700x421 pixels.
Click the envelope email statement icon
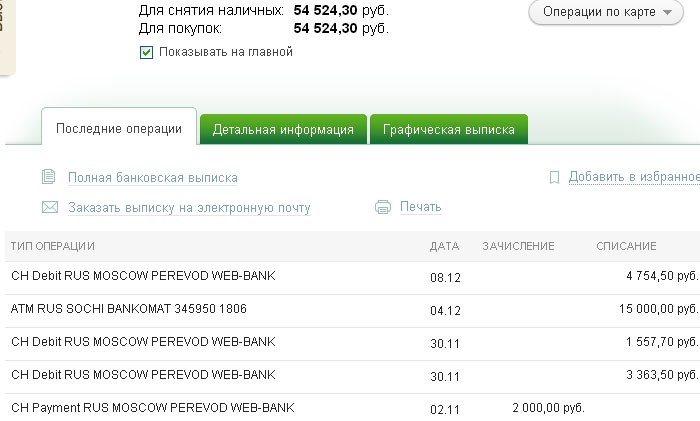tap(49, 208)
